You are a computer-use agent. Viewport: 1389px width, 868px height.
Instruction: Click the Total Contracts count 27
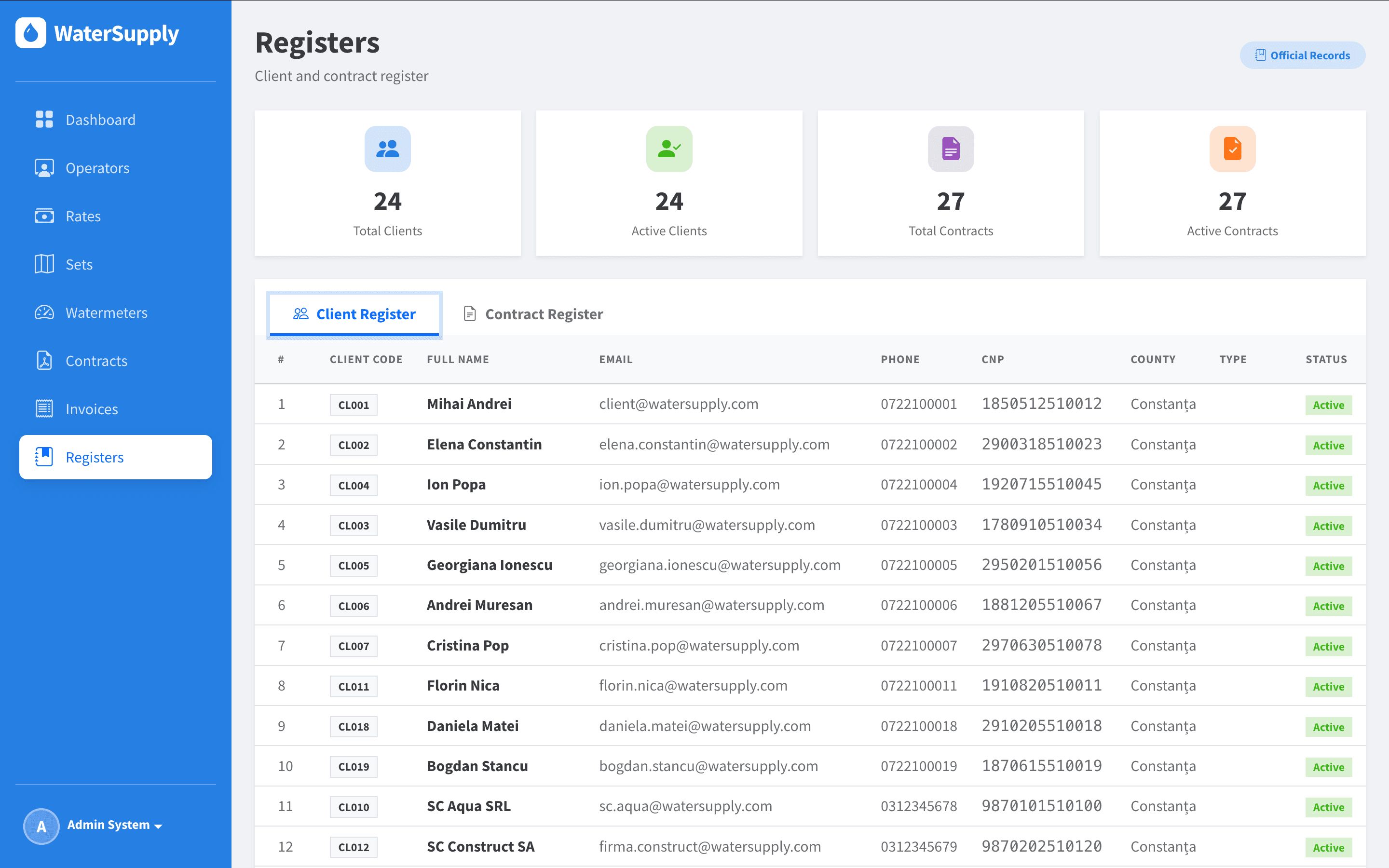pyautogui.click(x=951, y=201)
